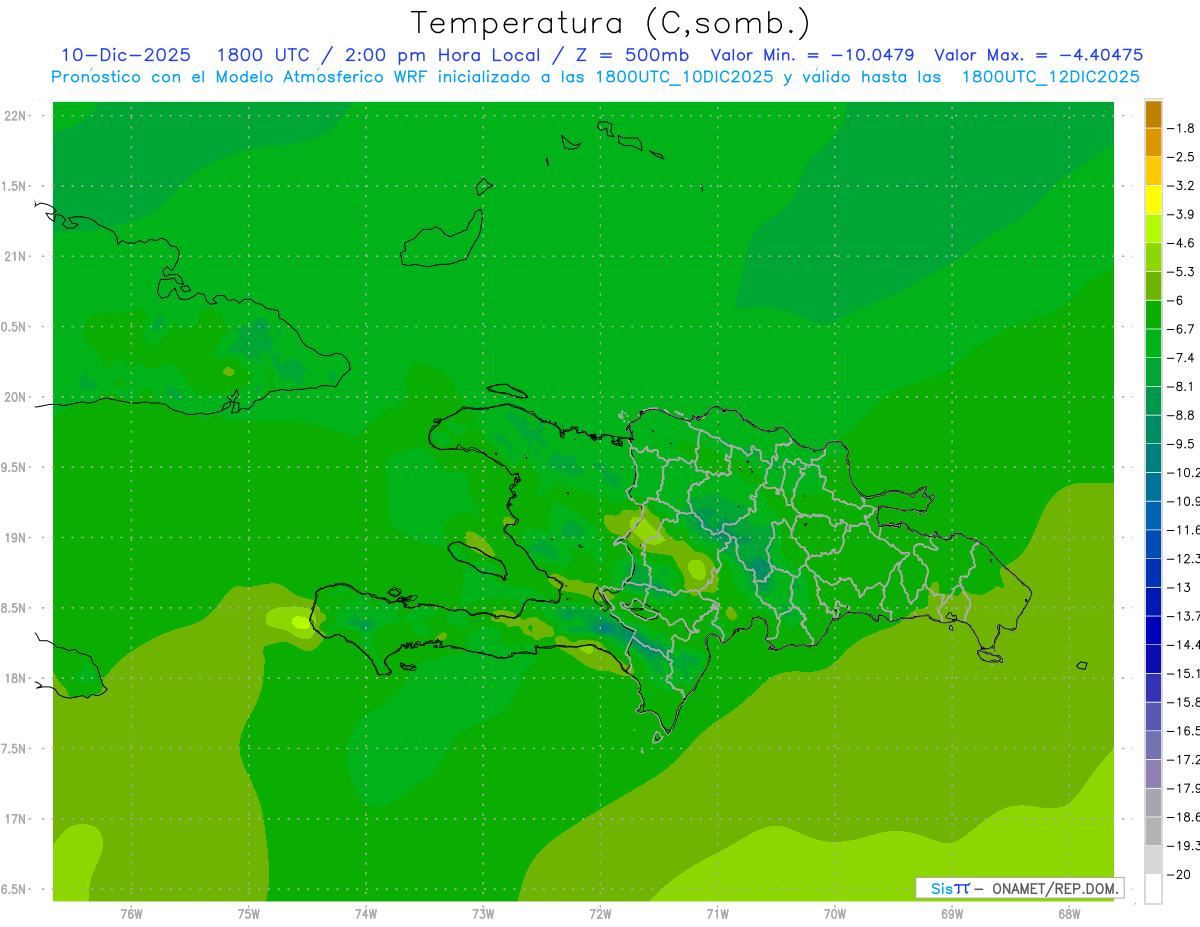
Task: Click the '73W' longitude axis label
Action: pyautogui.click(x=483, y=914)
